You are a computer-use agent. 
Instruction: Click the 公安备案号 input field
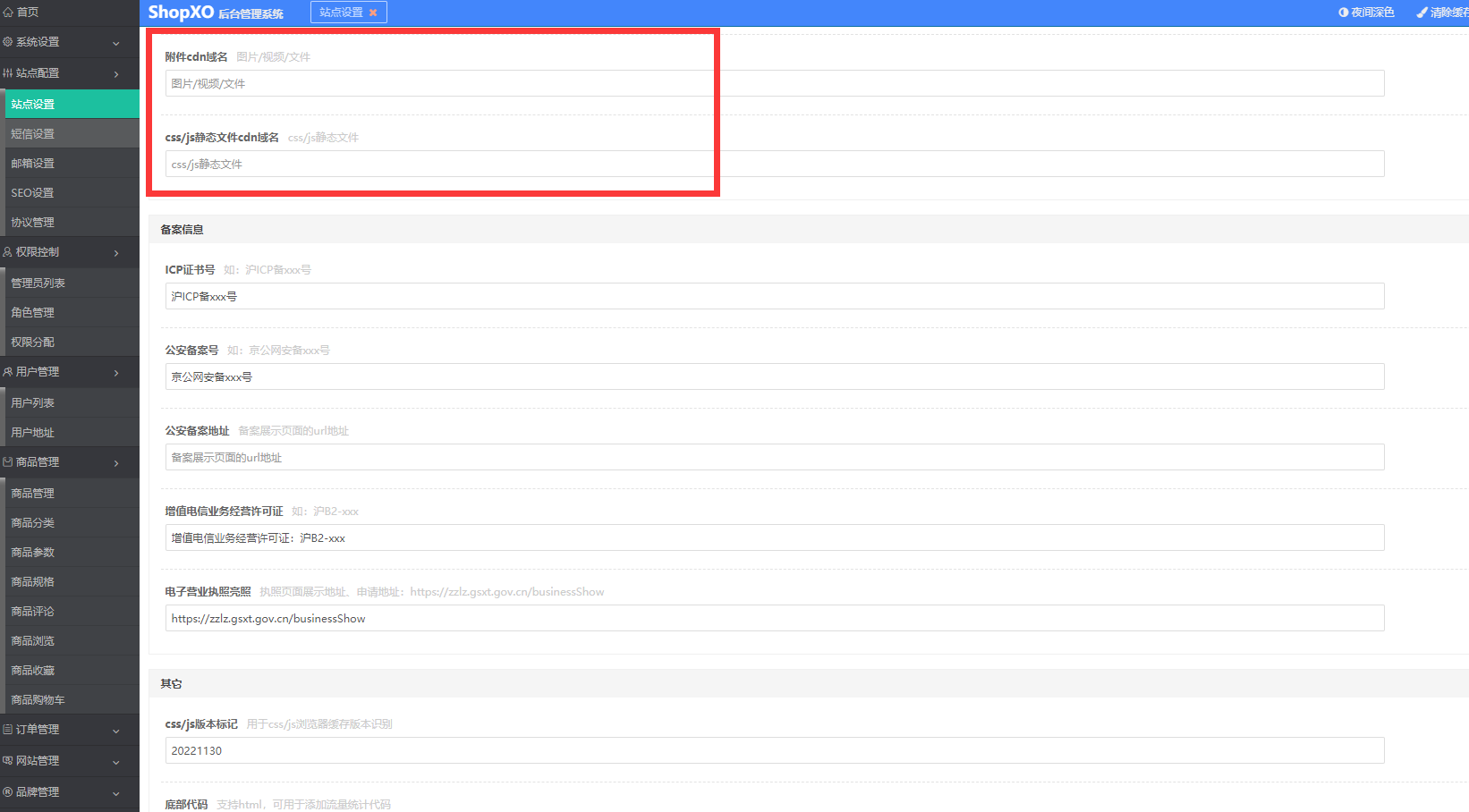775,376
